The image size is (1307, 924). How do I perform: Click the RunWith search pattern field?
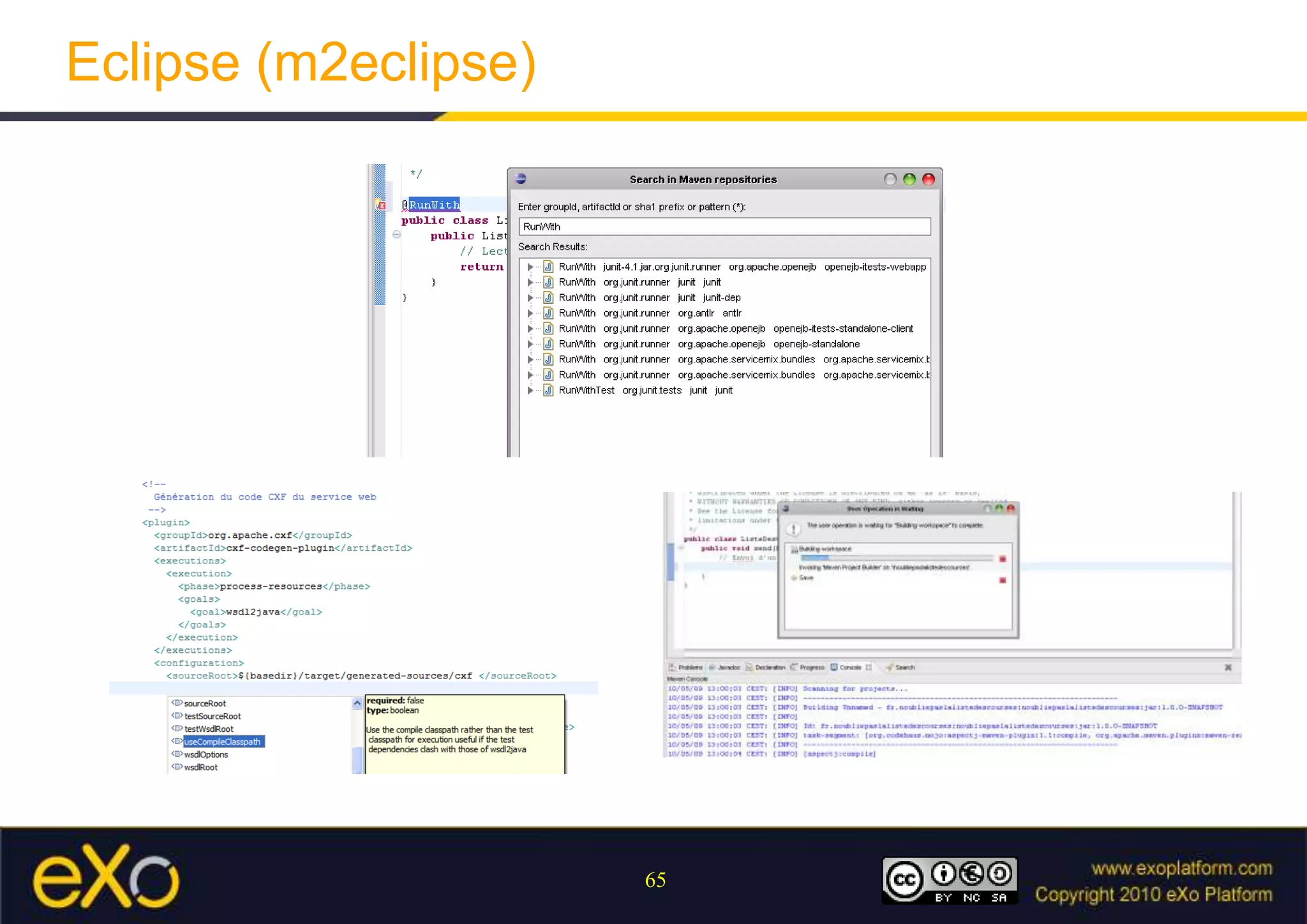[724, 227]
